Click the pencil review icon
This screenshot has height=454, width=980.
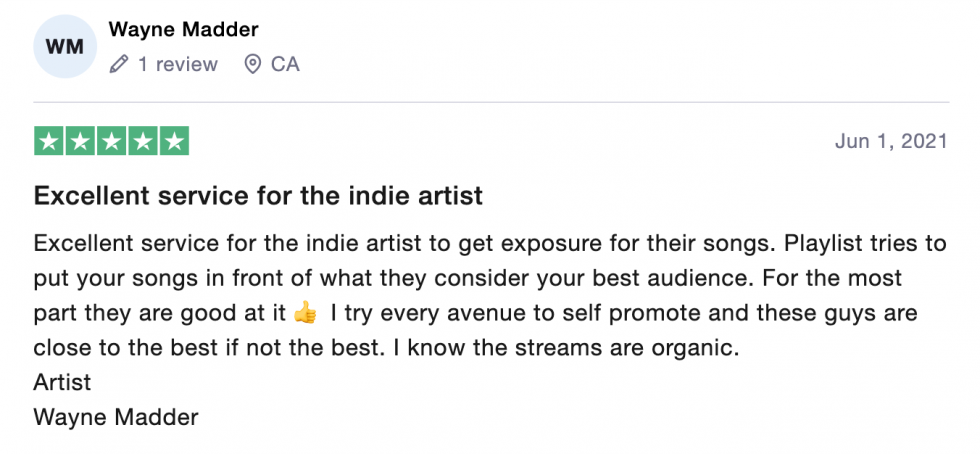[119, 64]
